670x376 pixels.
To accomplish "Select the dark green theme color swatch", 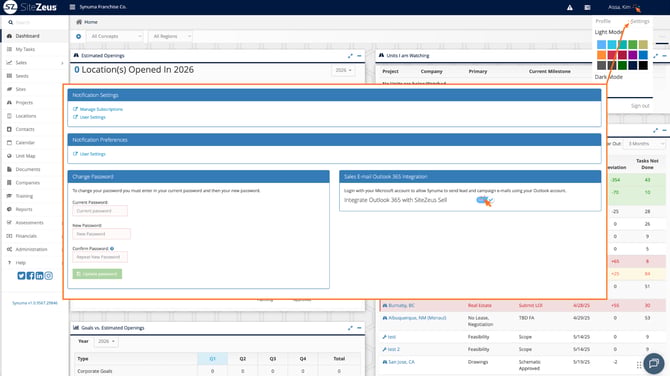I will click(622, 65).
